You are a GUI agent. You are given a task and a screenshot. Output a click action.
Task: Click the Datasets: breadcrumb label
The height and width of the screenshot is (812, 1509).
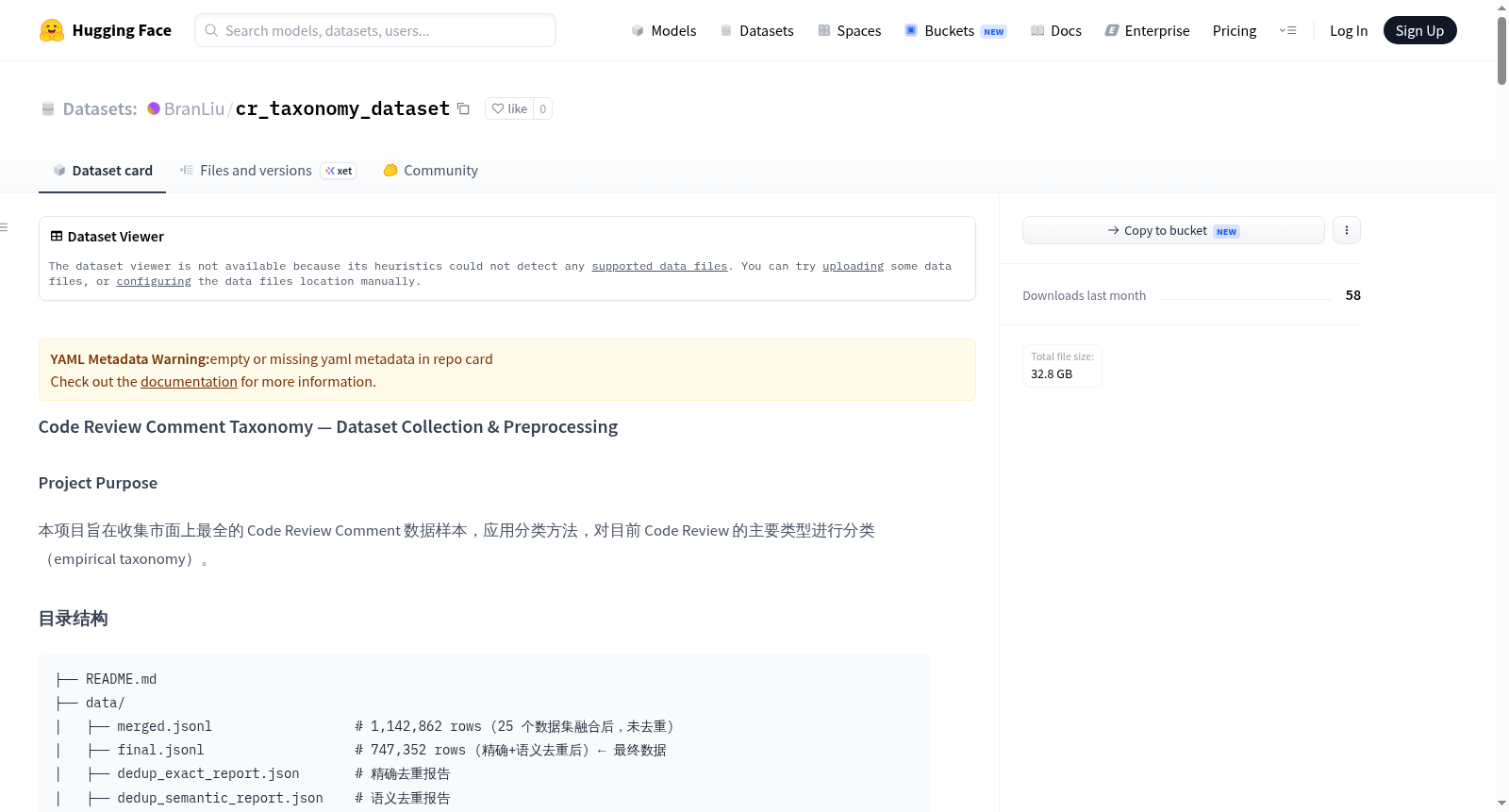[x=100, y=108]
